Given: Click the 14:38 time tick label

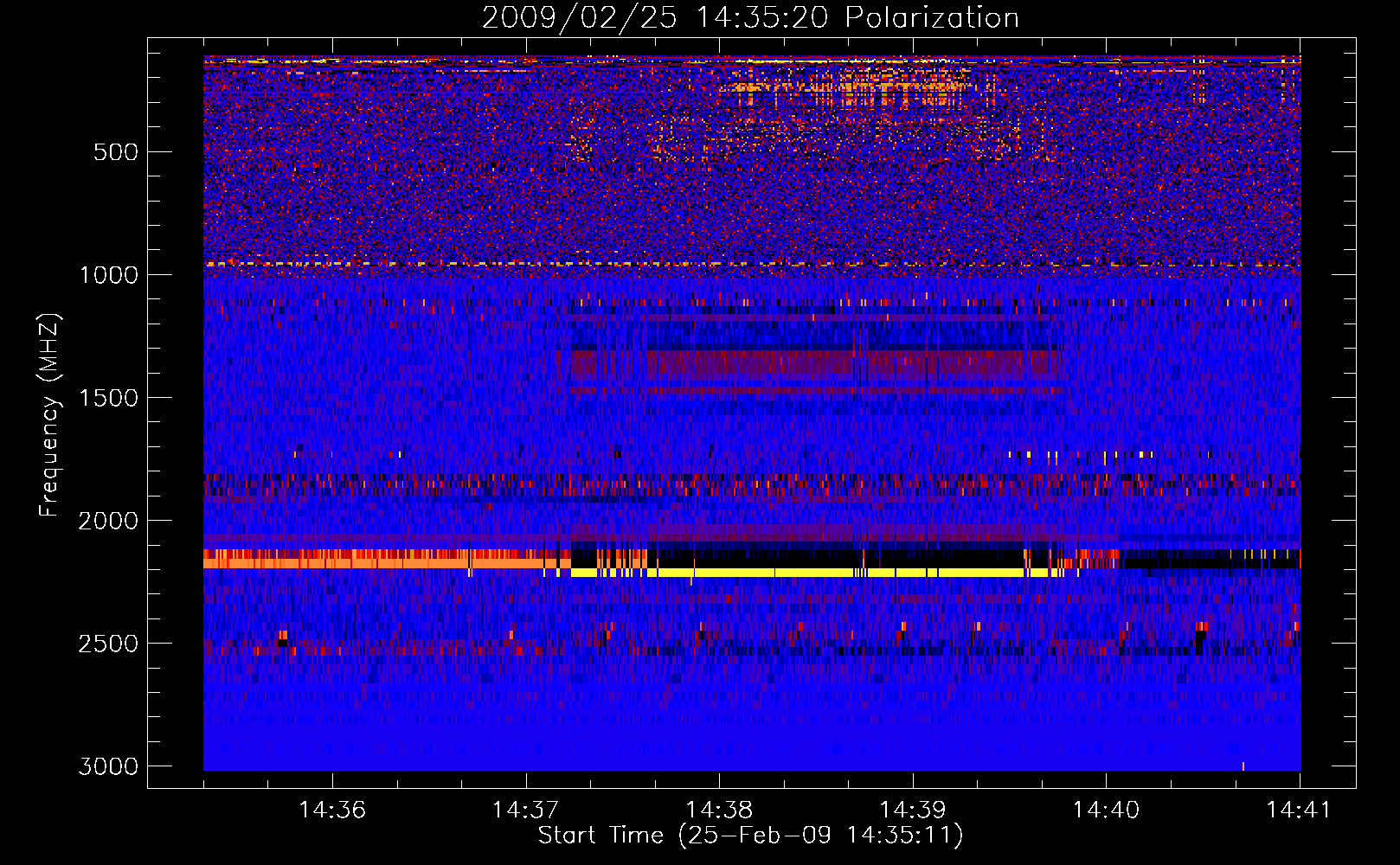Looking at the screenshot, I should pos(719,810).
